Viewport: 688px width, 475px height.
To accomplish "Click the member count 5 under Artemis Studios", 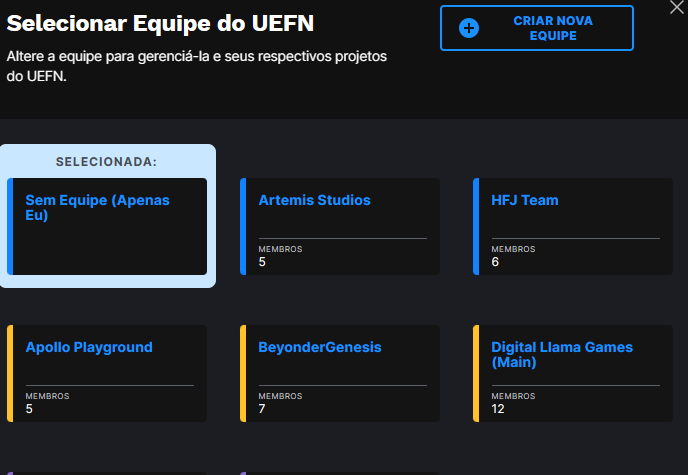I will [262, 262].
